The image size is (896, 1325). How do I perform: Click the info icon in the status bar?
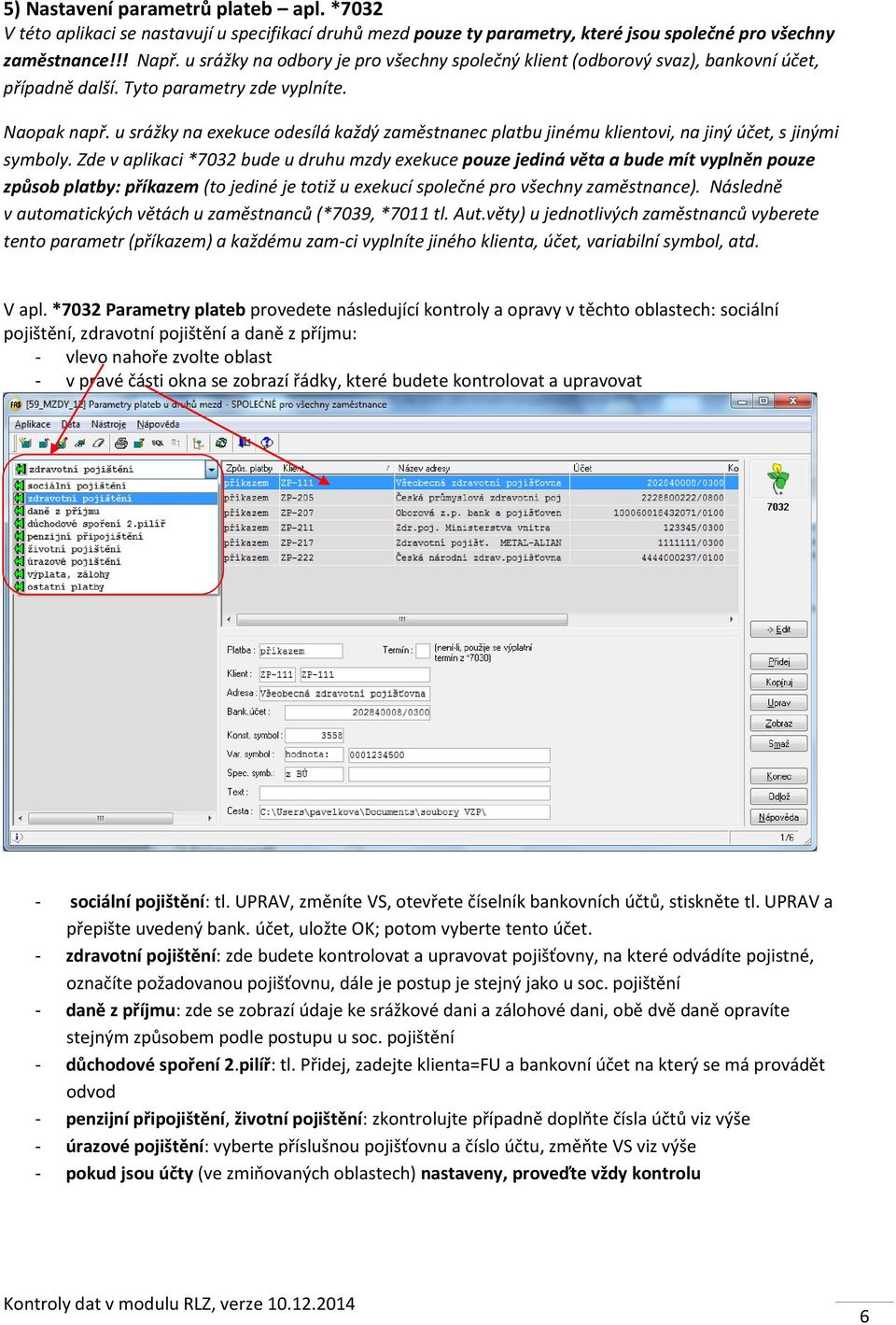[17, 838]
